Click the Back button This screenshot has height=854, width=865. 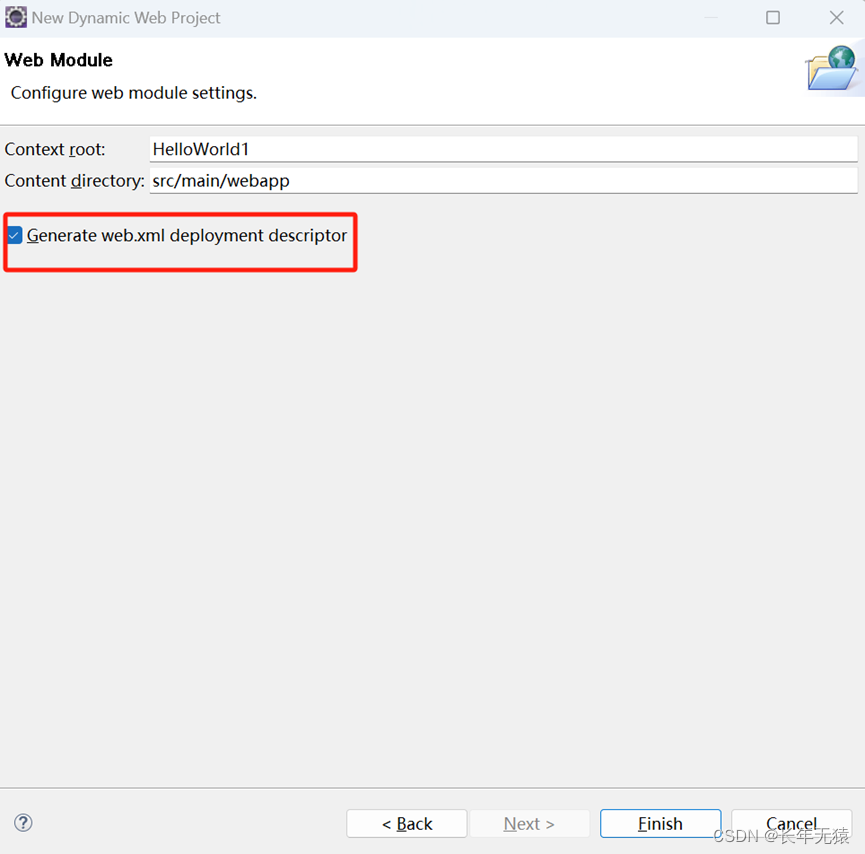407,824
